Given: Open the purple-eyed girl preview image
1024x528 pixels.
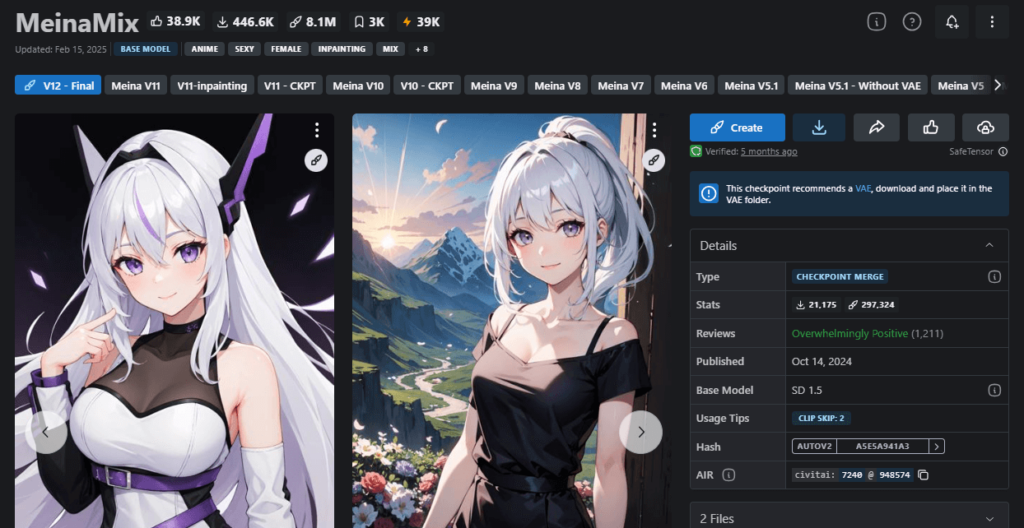Looking at the screenshot, I should point(174,320).
